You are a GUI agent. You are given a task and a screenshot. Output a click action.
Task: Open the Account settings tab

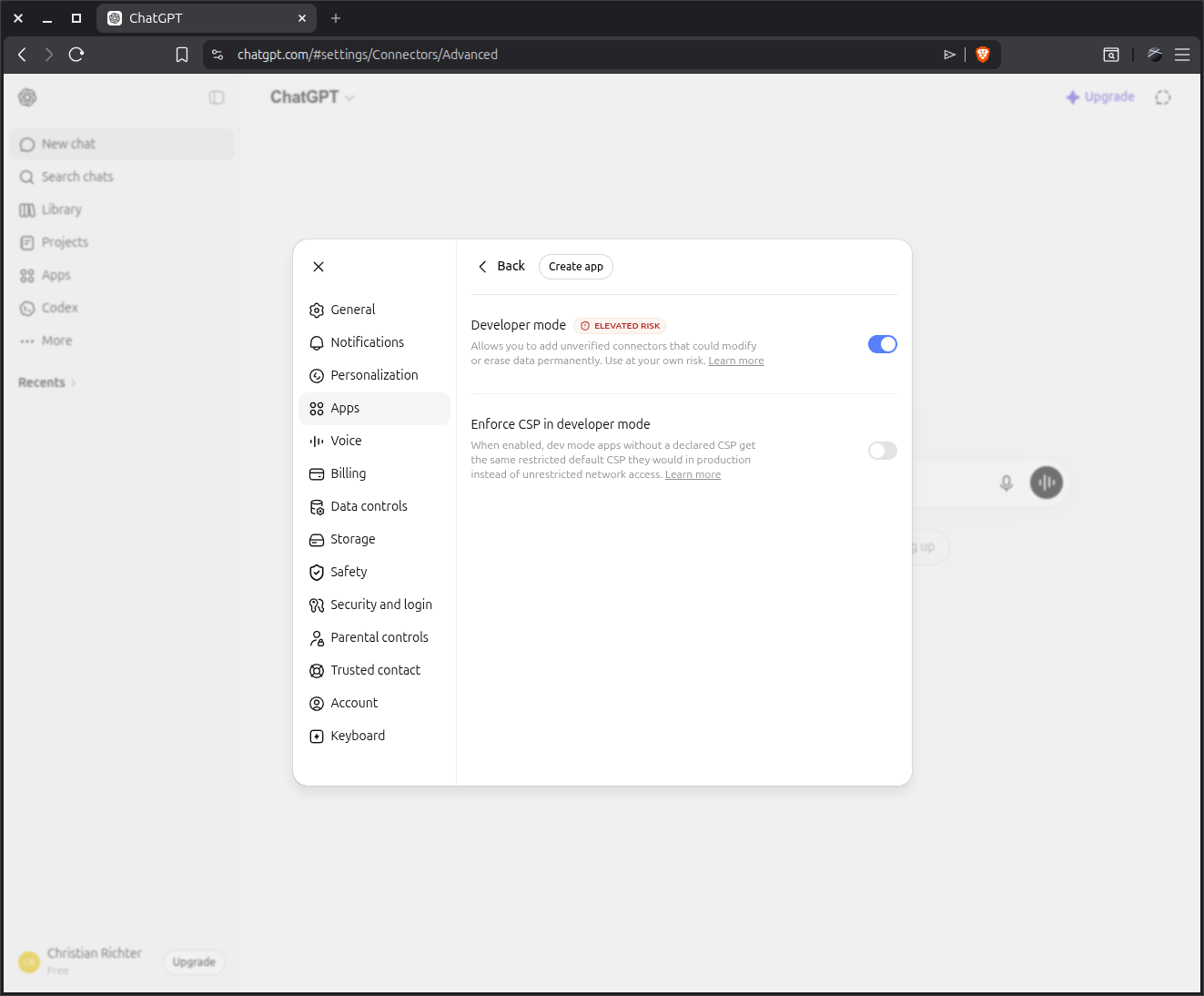(x=374, y=704)
